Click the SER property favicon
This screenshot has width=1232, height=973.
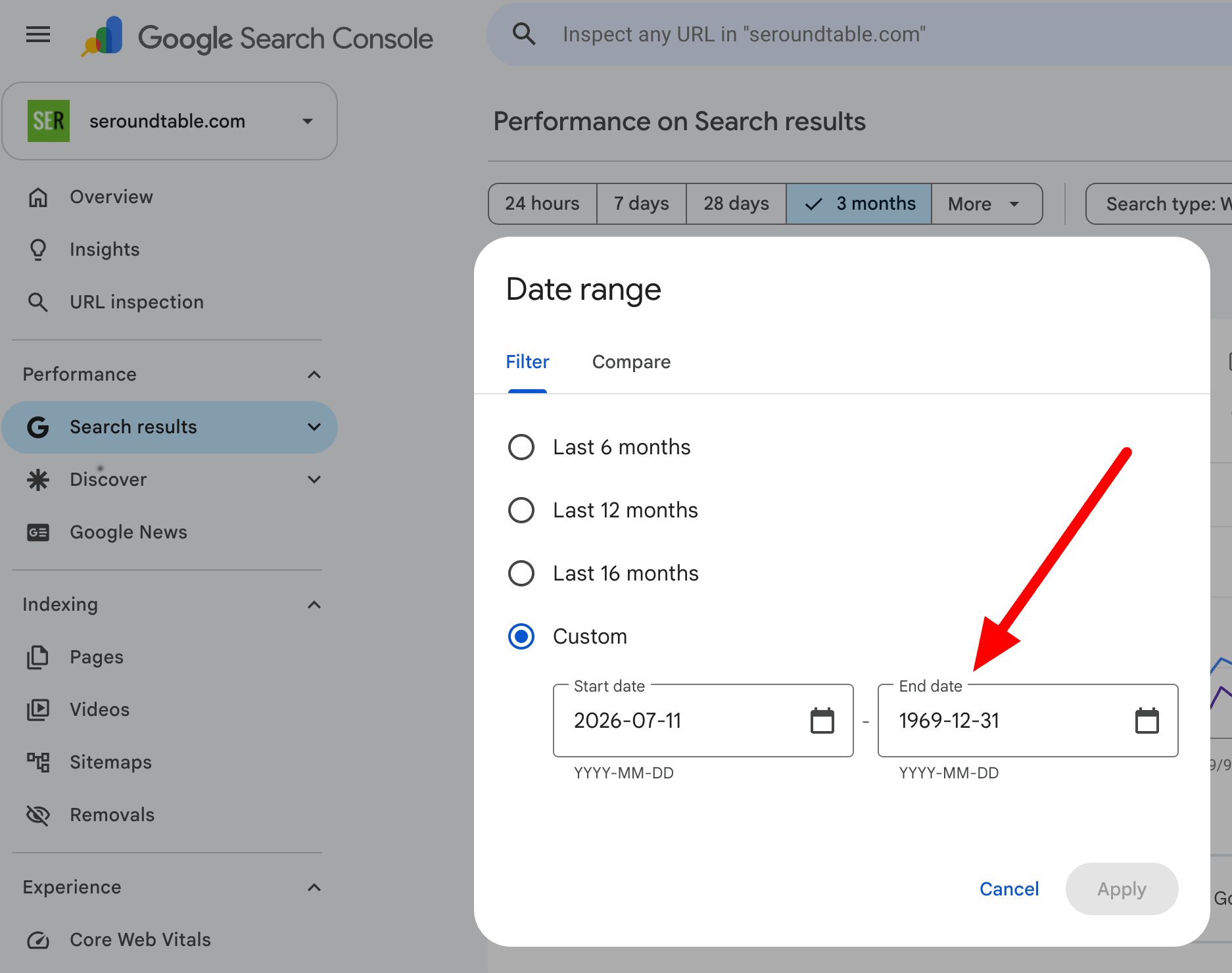coord(49,121)
